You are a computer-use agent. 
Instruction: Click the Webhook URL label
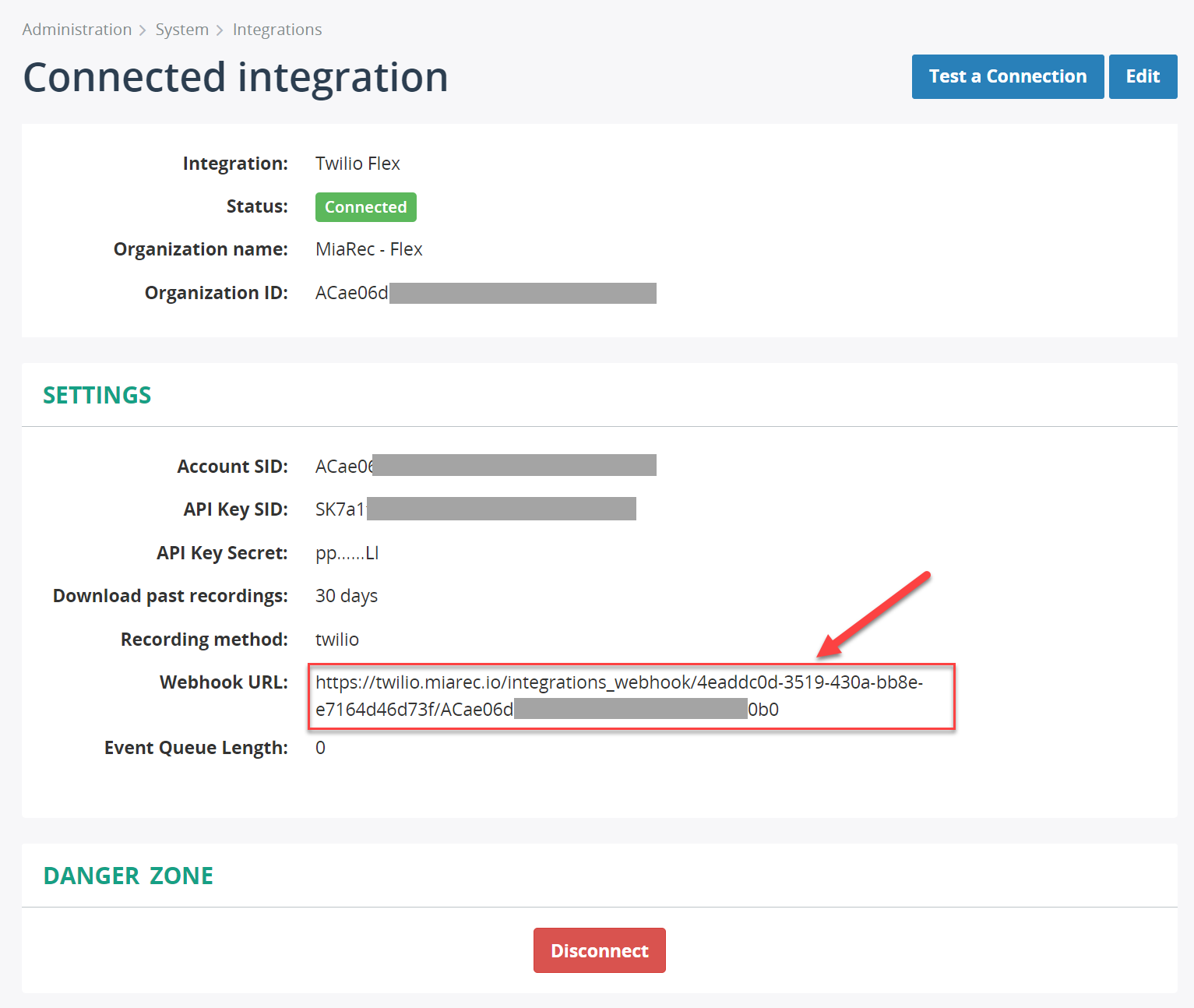pyautogui.click(x=224, y=682)
